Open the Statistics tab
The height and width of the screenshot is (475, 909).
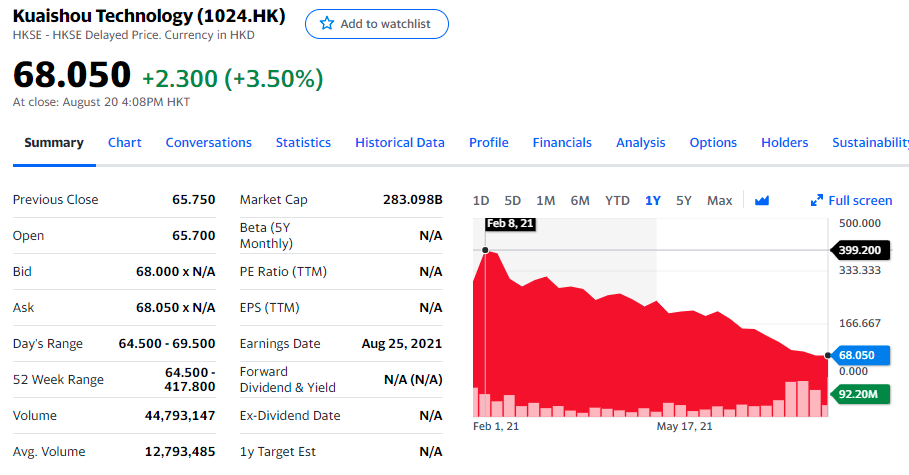[x=303, y=143]
